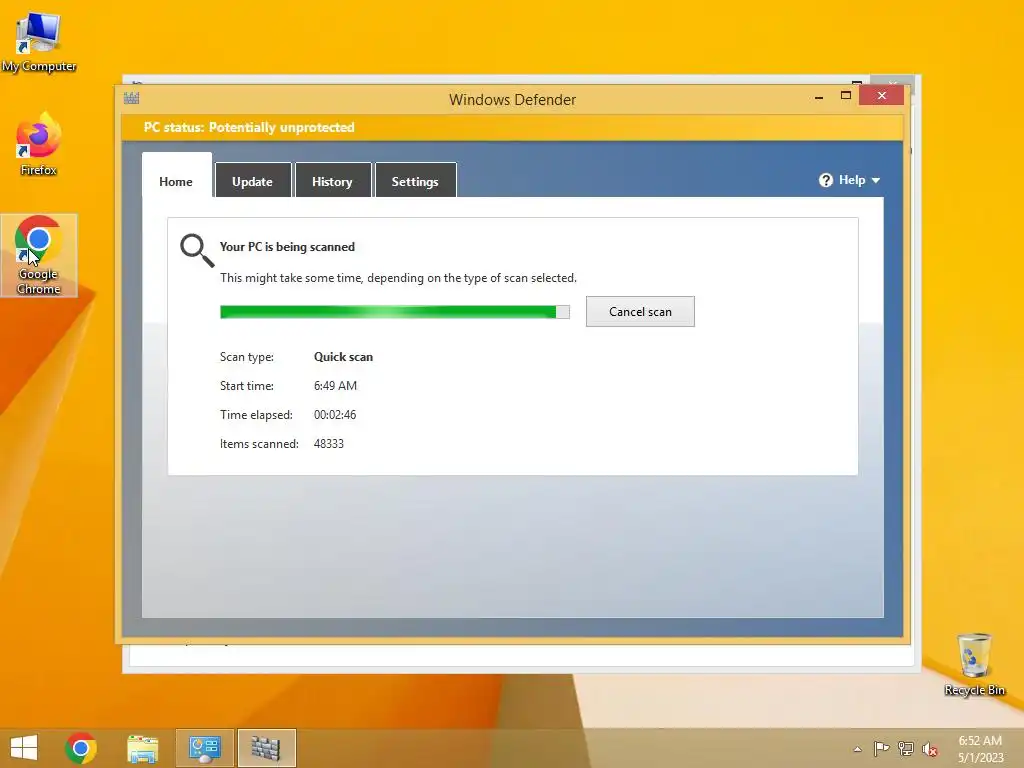Minimize the Windows Defender window
Screen dimensions: 1024x768
point(819,97)
